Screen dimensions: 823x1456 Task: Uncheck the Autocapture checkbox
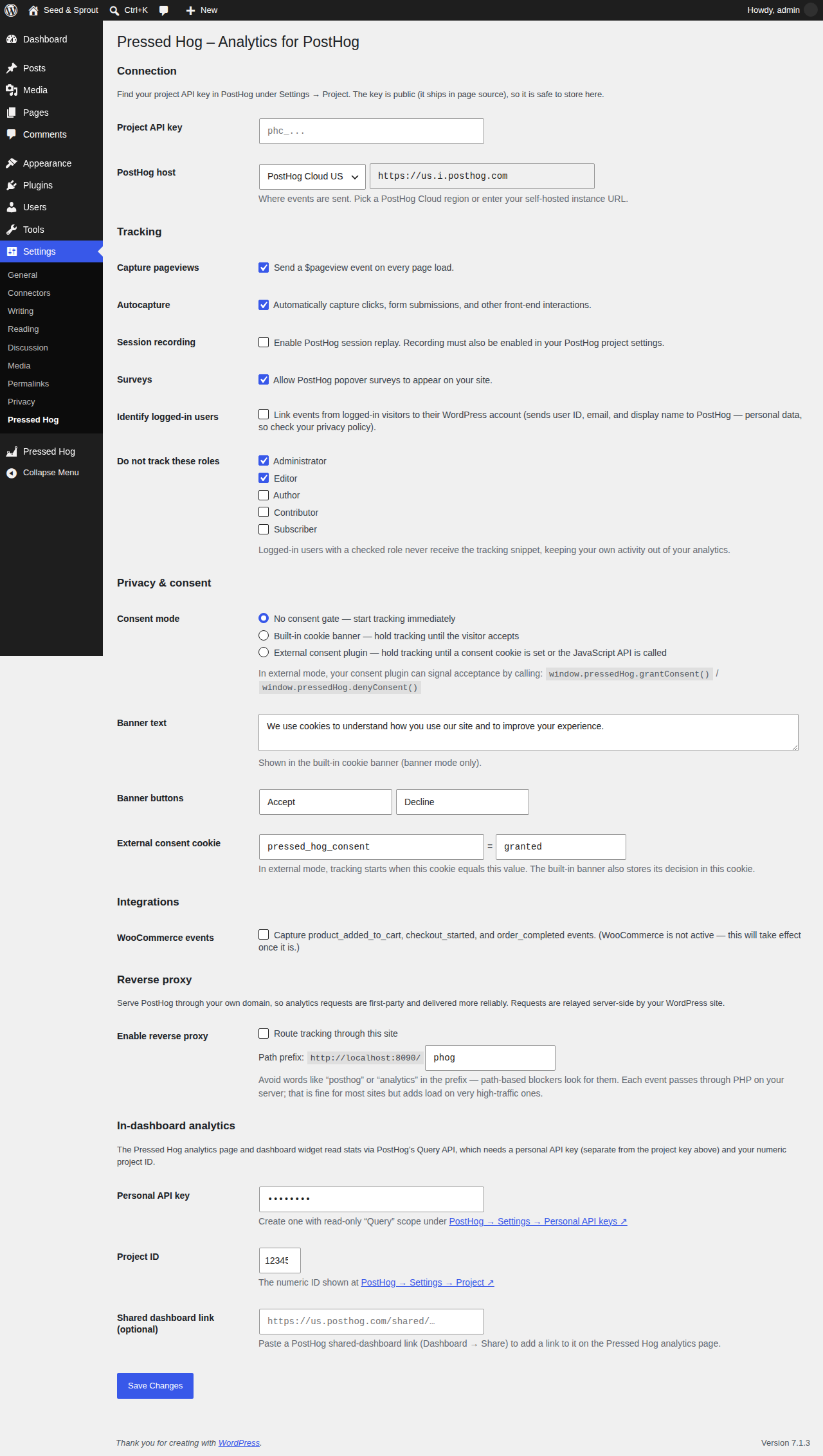pyautogui.click(x=264, y=305)
